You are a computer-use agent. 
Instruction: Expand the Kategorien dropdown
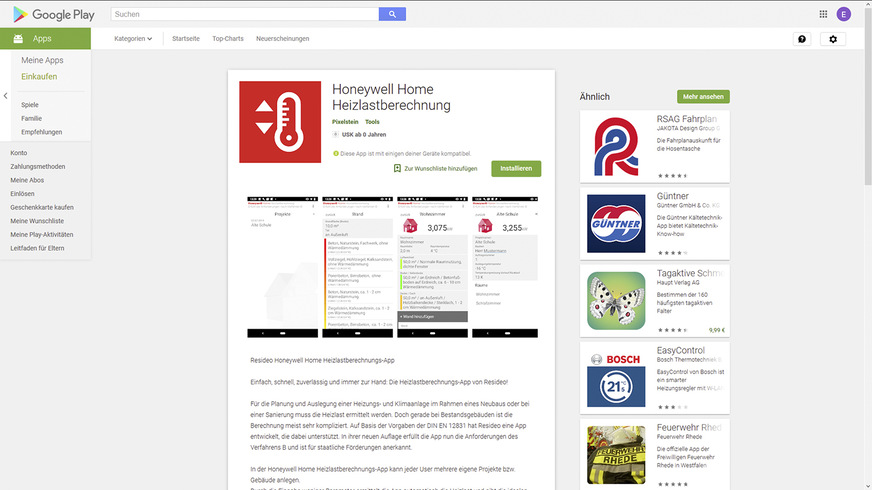(x=133, y=39)
